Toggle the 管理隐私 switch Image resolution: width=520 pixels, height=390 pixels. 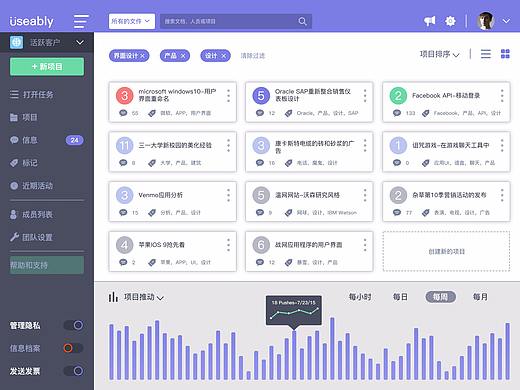tap(74, 325)
